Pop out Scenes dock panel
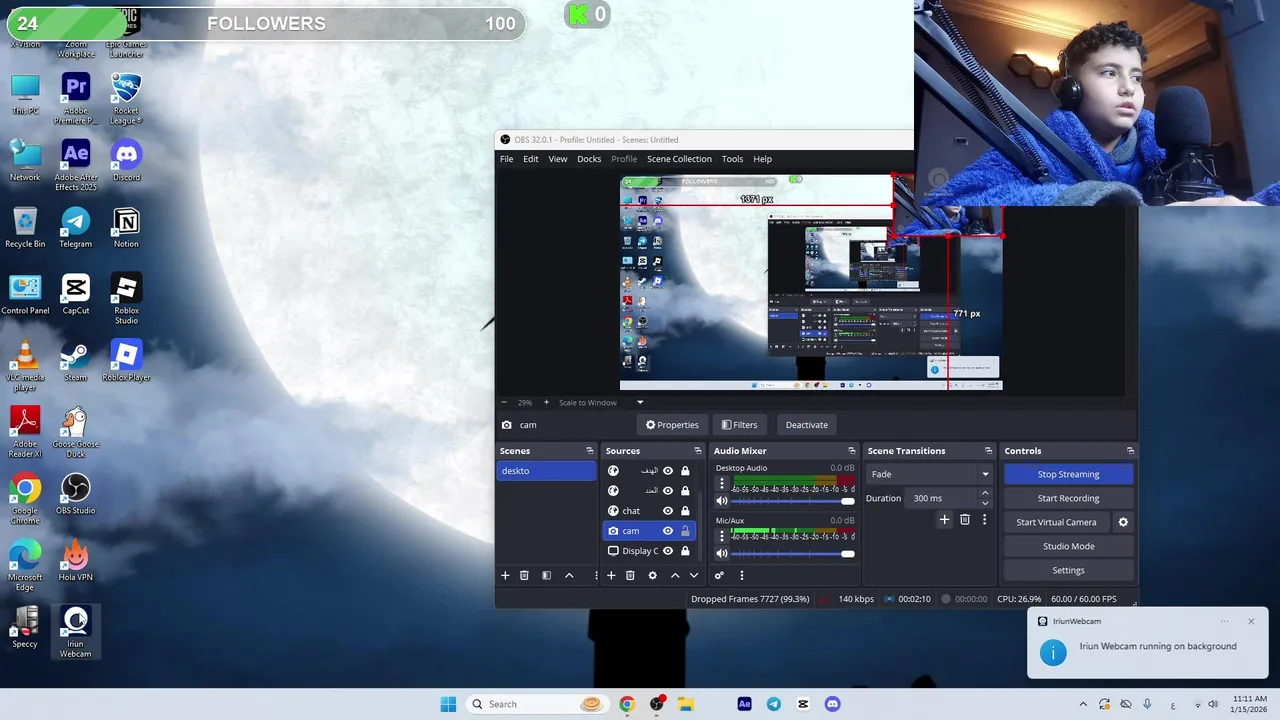 click(590, 451)
